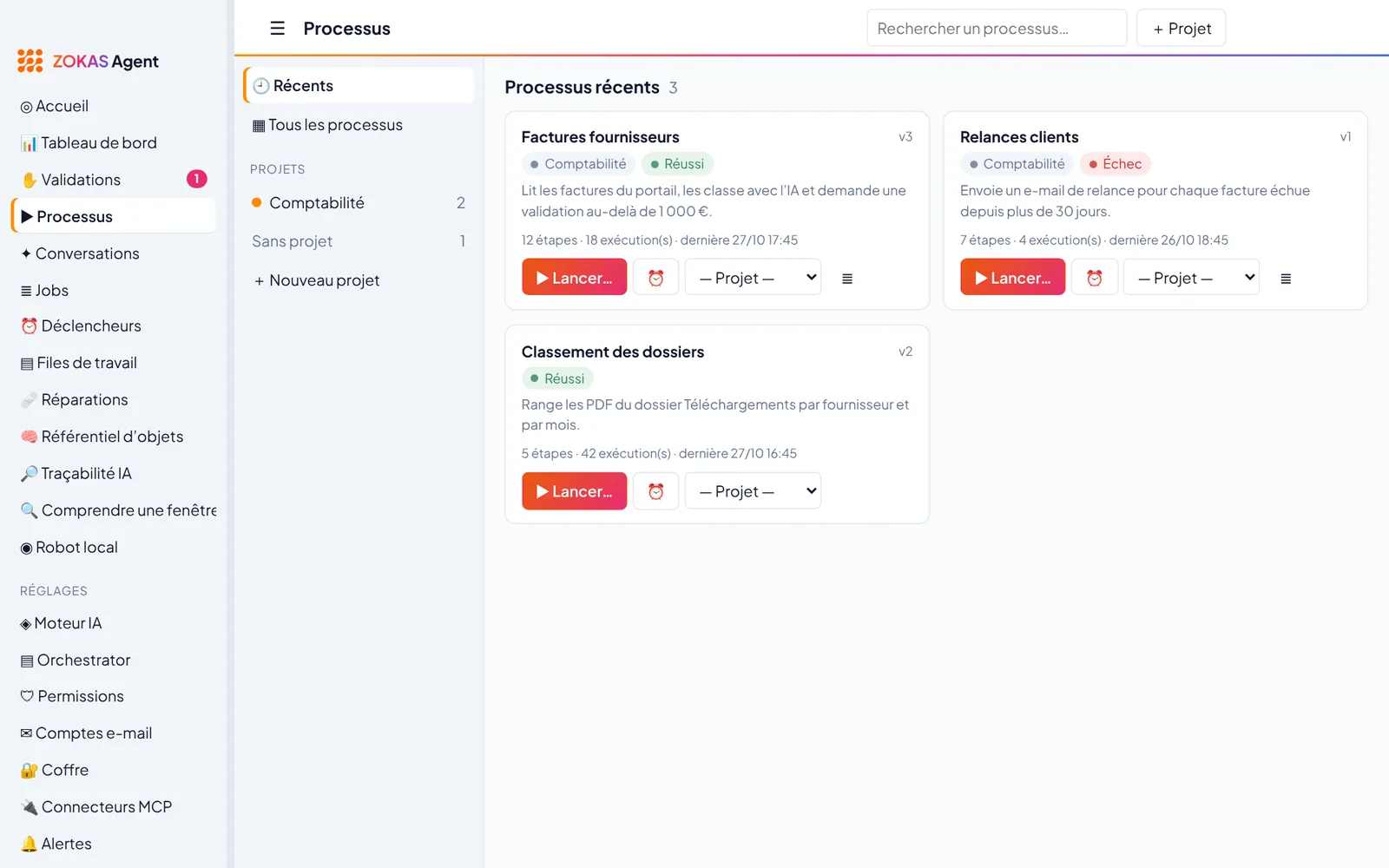The height and width of the screenshot is (868, 1389).
Task: Open Traçabilité IA
Action: point(113,474)
